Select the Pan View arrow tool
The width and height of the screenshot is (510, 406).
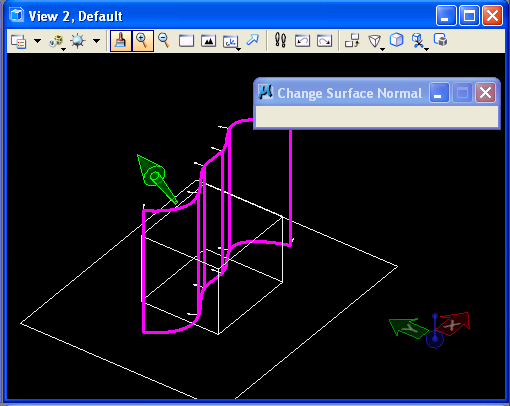tap(253, 40)
